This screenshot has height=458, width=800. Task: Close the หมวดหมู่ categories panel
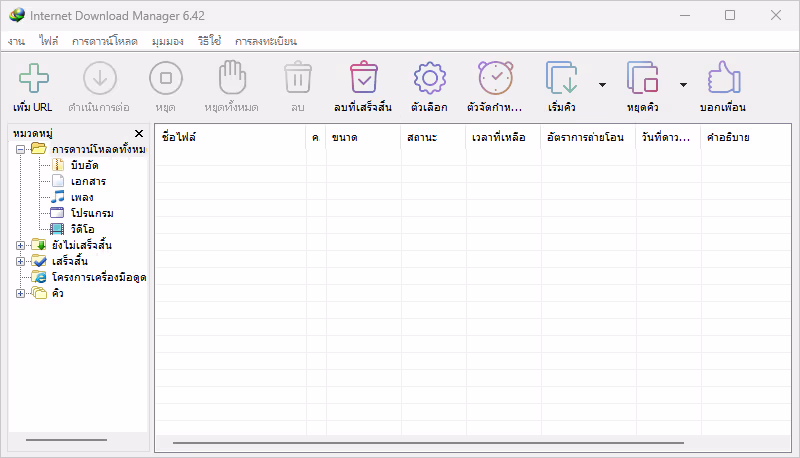(x=139, y=133)
